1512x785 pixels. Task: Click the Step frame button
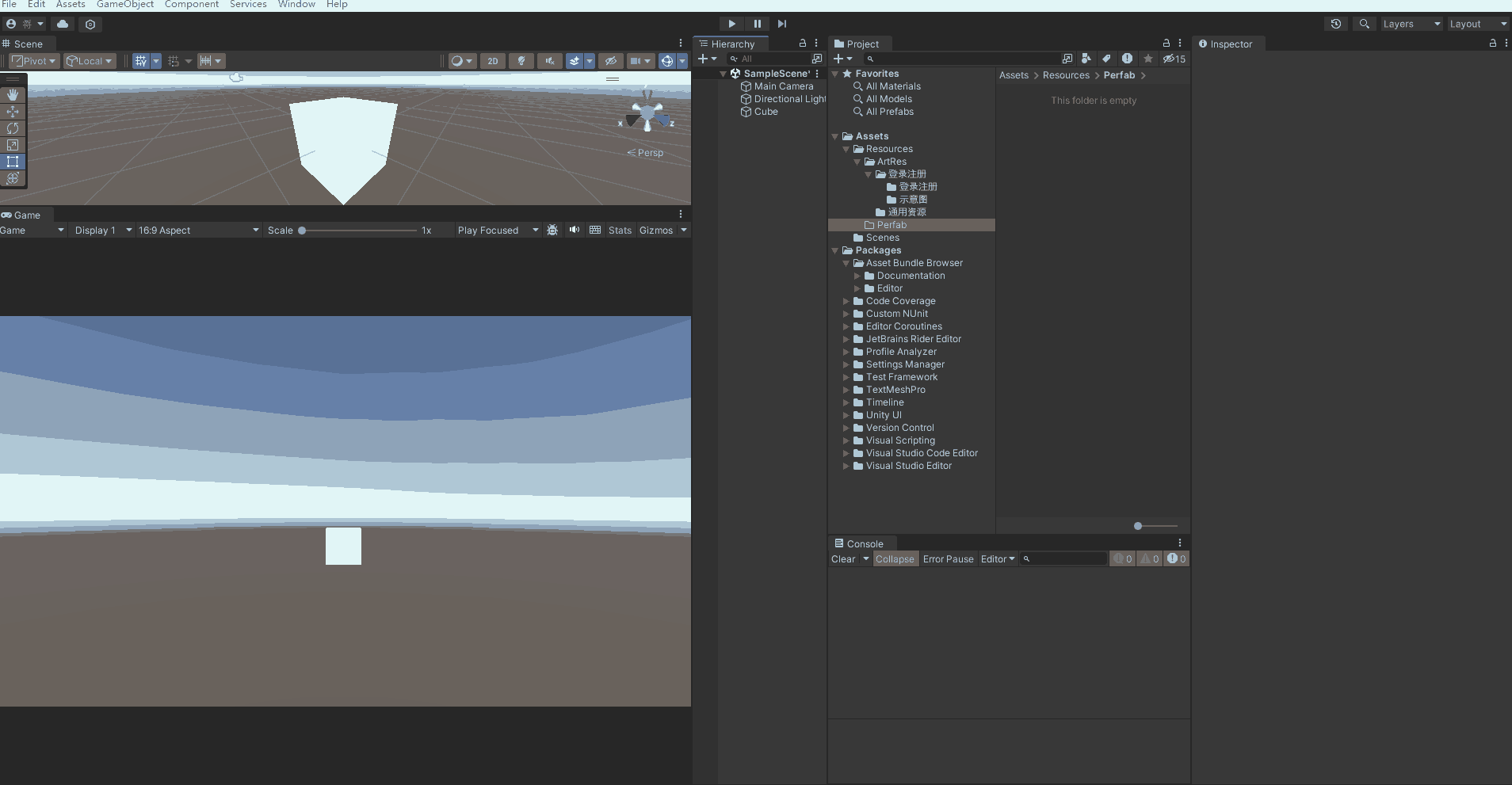(782, 24)
